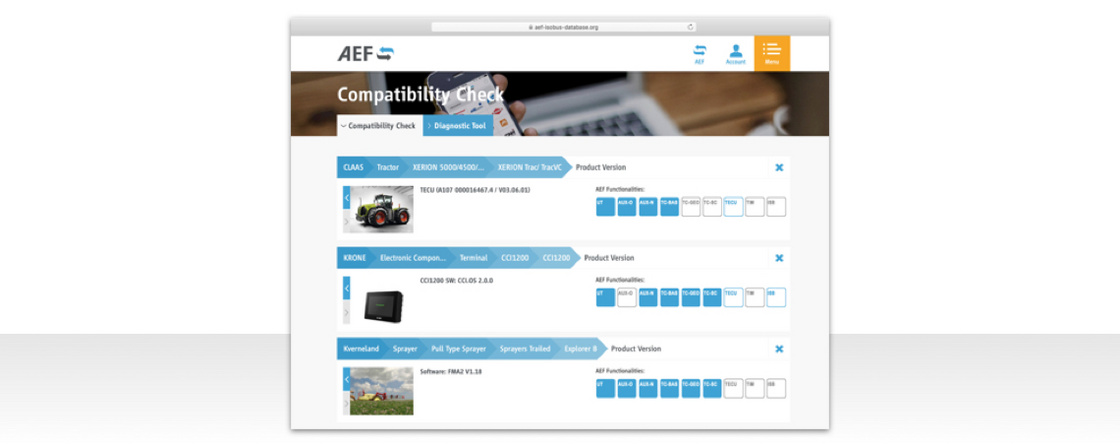Click AUX-O functionality in KRONE row
This screenshot has width=1120, height=447.
pos(626,297)
